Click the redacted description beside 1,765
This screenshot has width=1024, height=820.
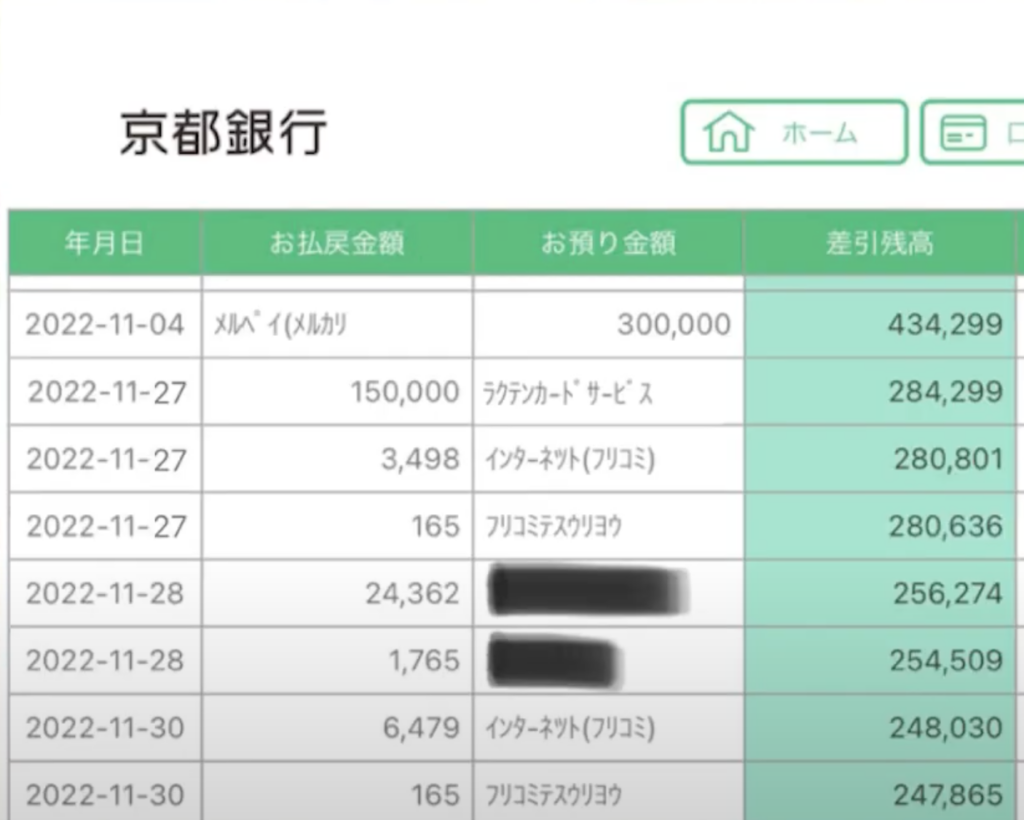tap(554, 661)
